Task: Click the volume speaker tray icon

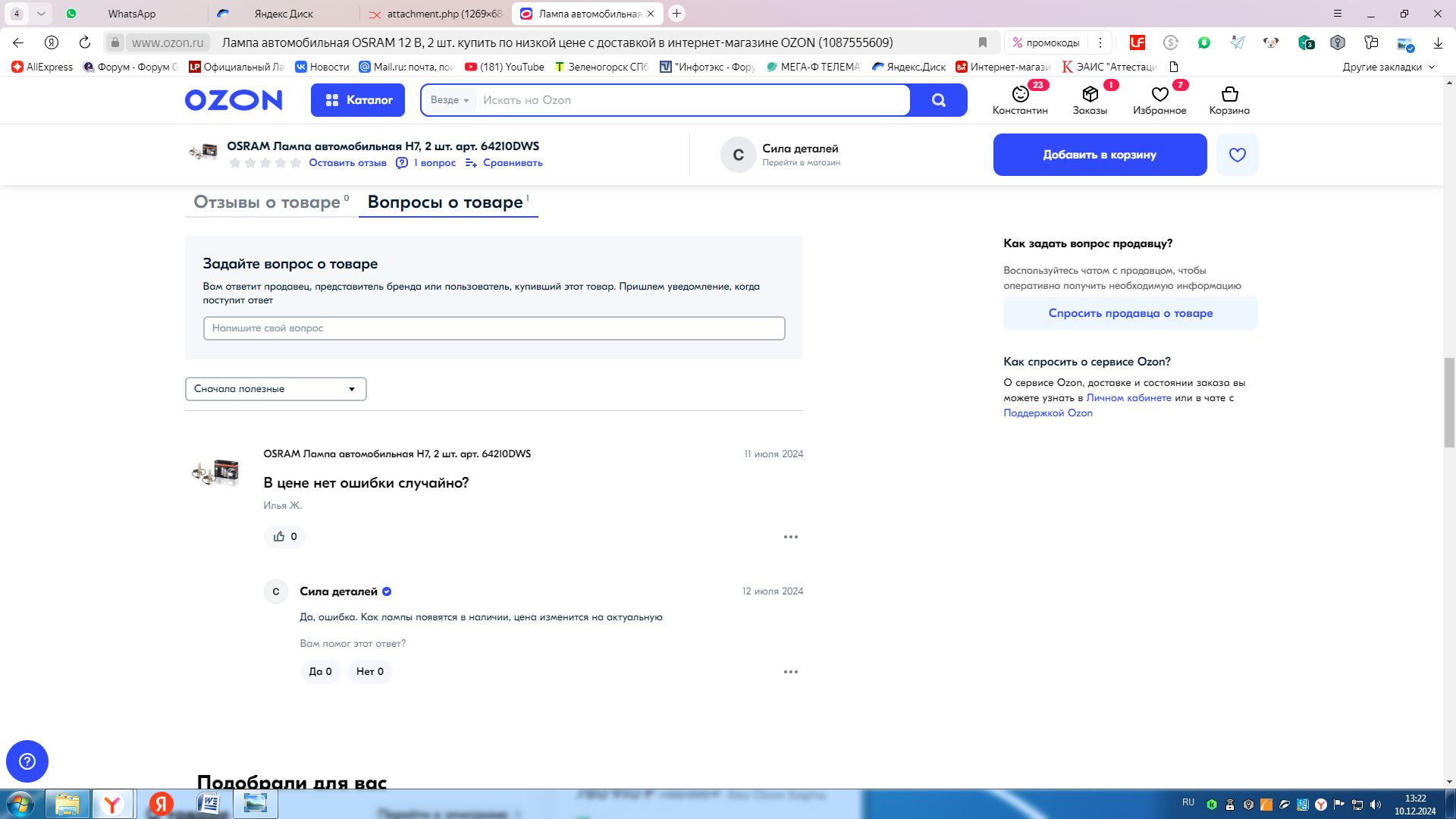Action: (x=1376, y=805)
